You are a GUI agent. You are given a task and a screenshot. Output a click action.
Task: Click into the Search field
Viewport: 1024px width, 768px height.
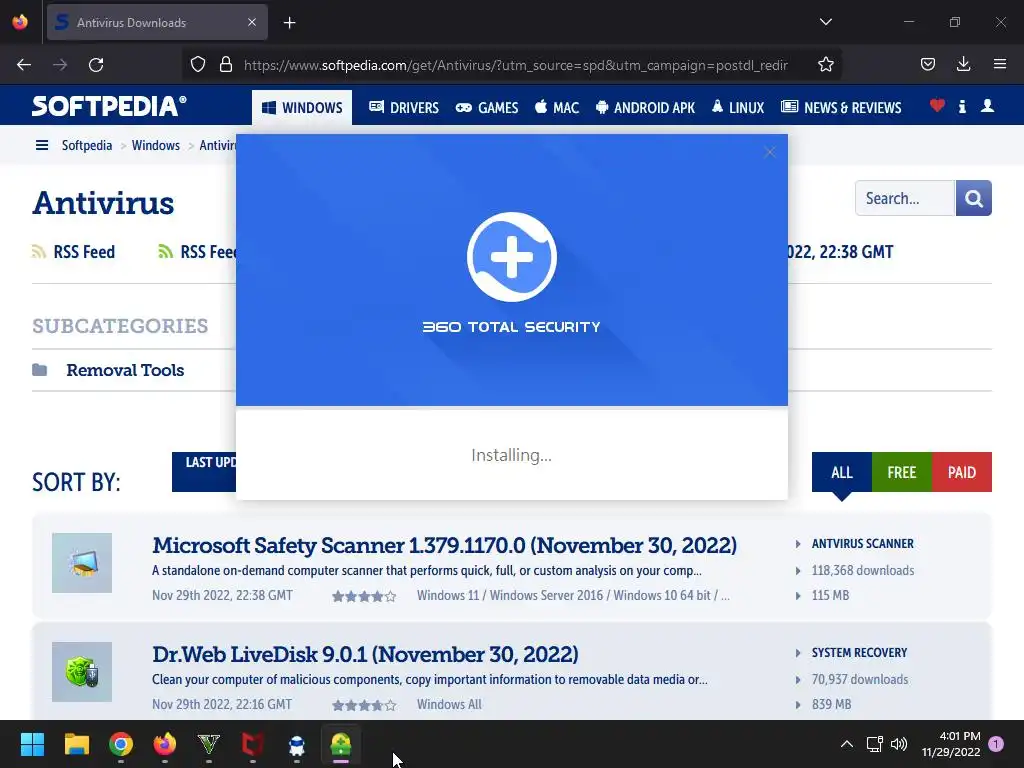(x=904, y=198)
